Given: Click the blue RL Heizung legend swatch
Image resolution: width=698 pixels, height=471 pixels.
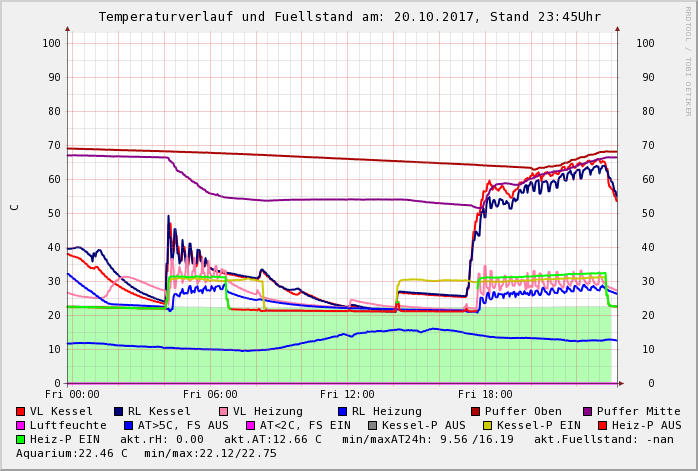Looking at the screenshot, I should [x=341, y=411].
